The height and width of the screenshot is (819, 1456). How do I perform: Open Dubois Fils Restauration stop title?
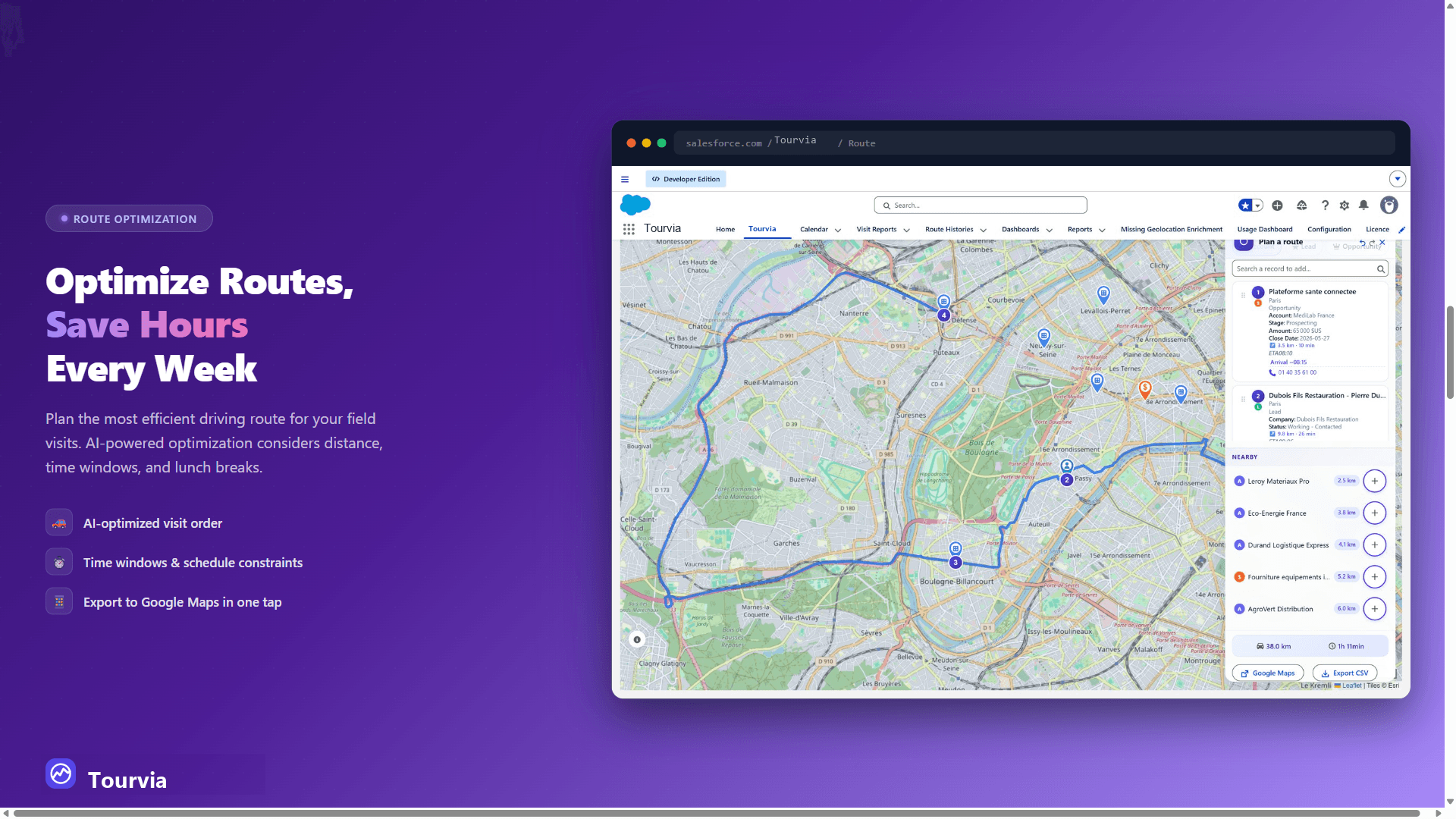[x=1326, y=396]
